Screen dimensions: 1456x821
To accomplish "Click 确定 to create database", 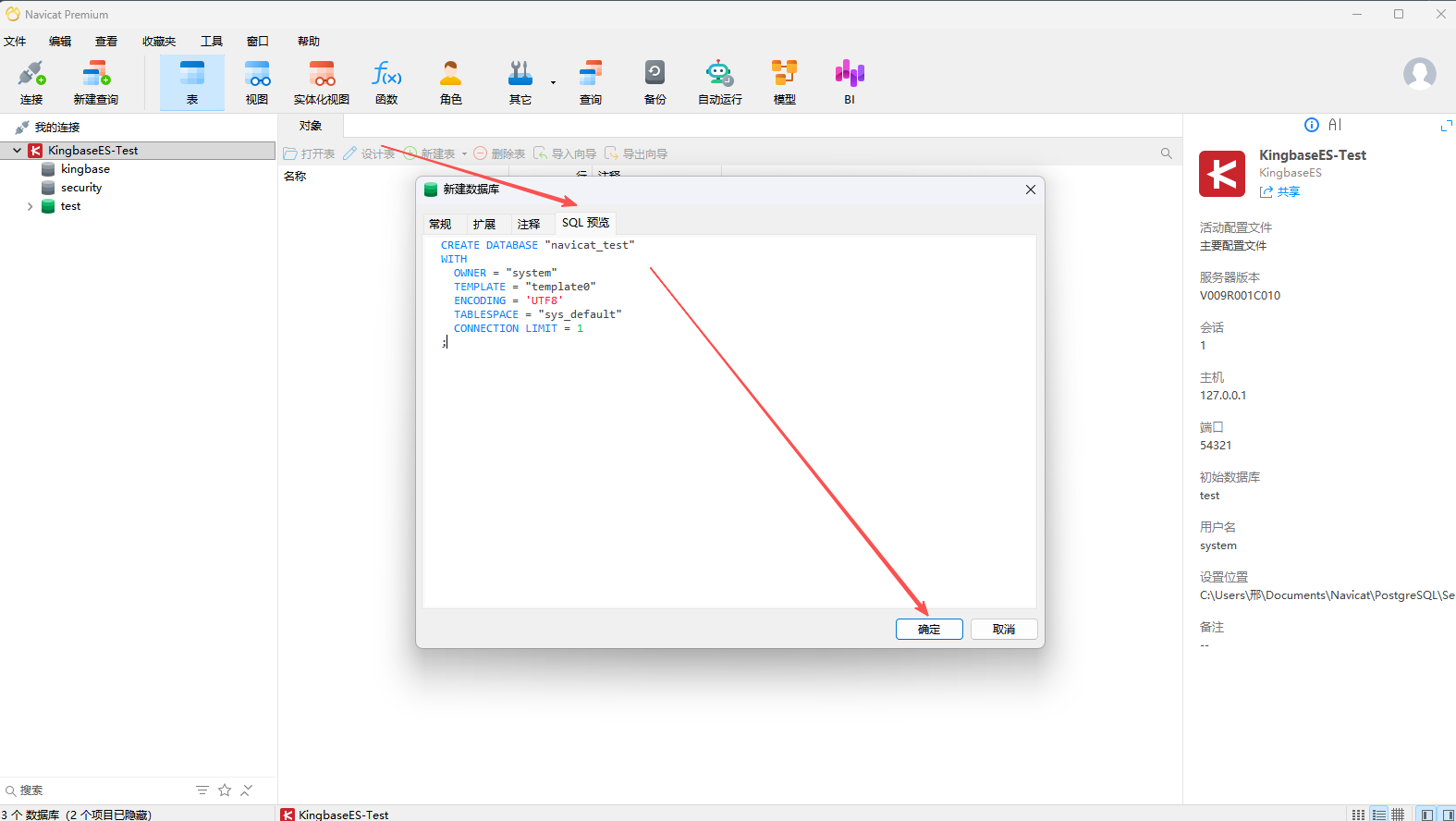I will 929,629.
